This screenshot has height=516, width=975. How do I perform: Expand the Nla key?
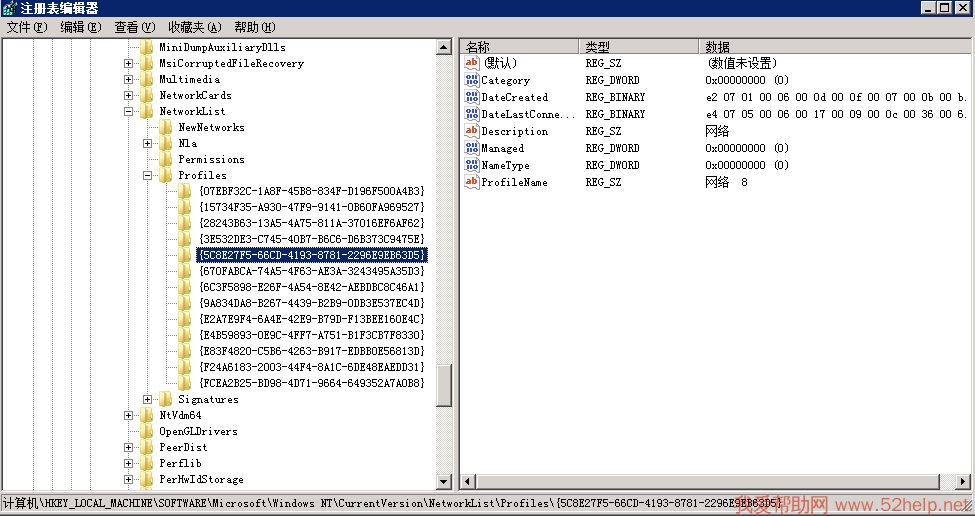pyautogui.click(x=147, y=144)
